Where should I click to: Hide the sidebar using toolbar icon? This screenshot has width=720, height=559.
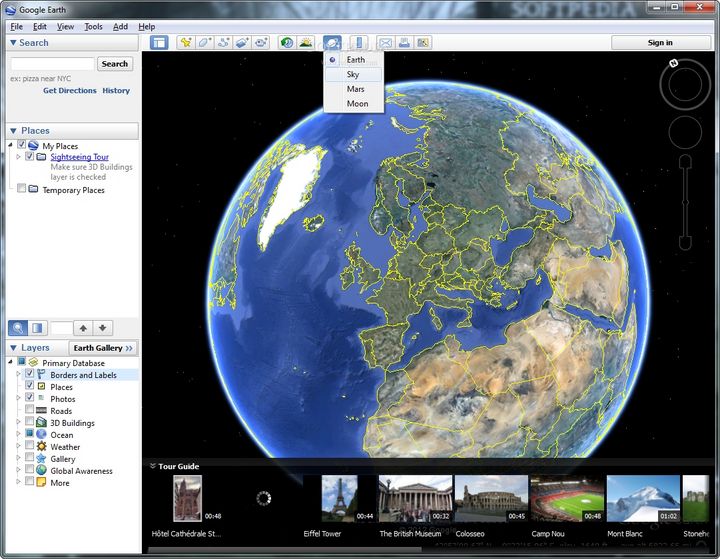[x=159, y=43]
